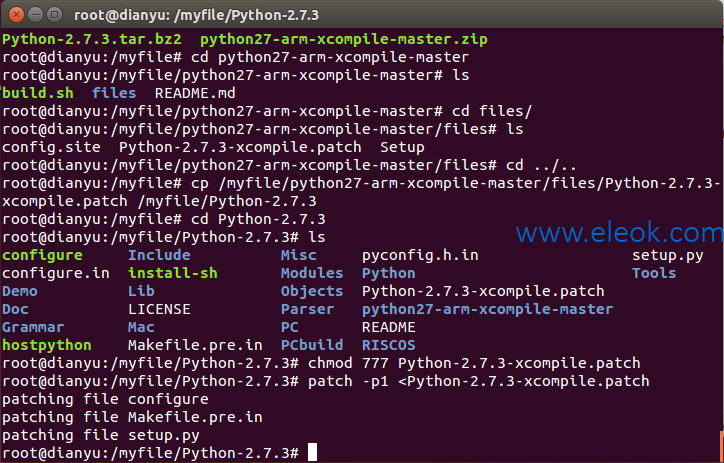This screenshot has height=463, width=724.
Task: Click the 'cd ../..' command line
Action: tap(290, 165)
